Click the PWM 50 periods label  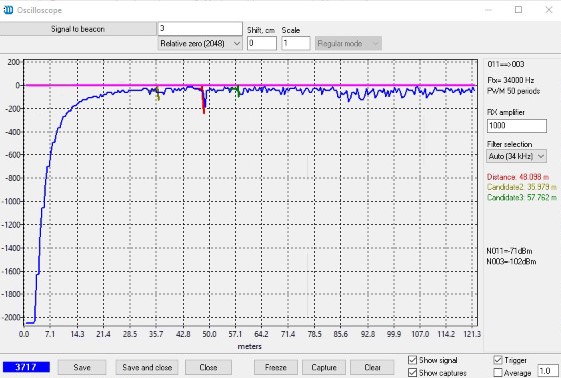point(513,91)
